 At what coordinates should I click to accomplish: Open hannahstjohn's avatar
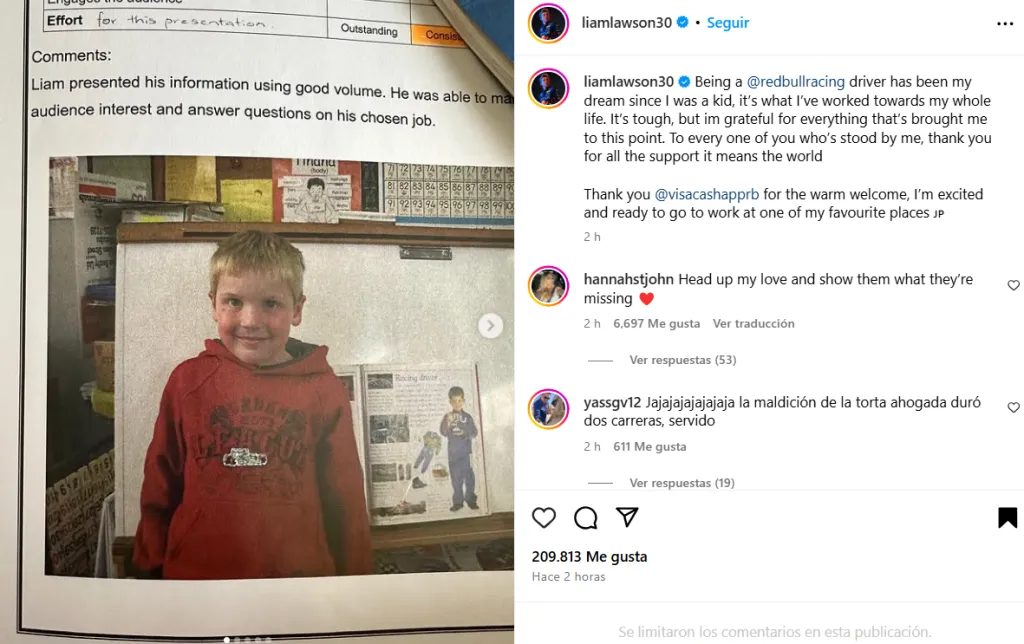[549, 286]
